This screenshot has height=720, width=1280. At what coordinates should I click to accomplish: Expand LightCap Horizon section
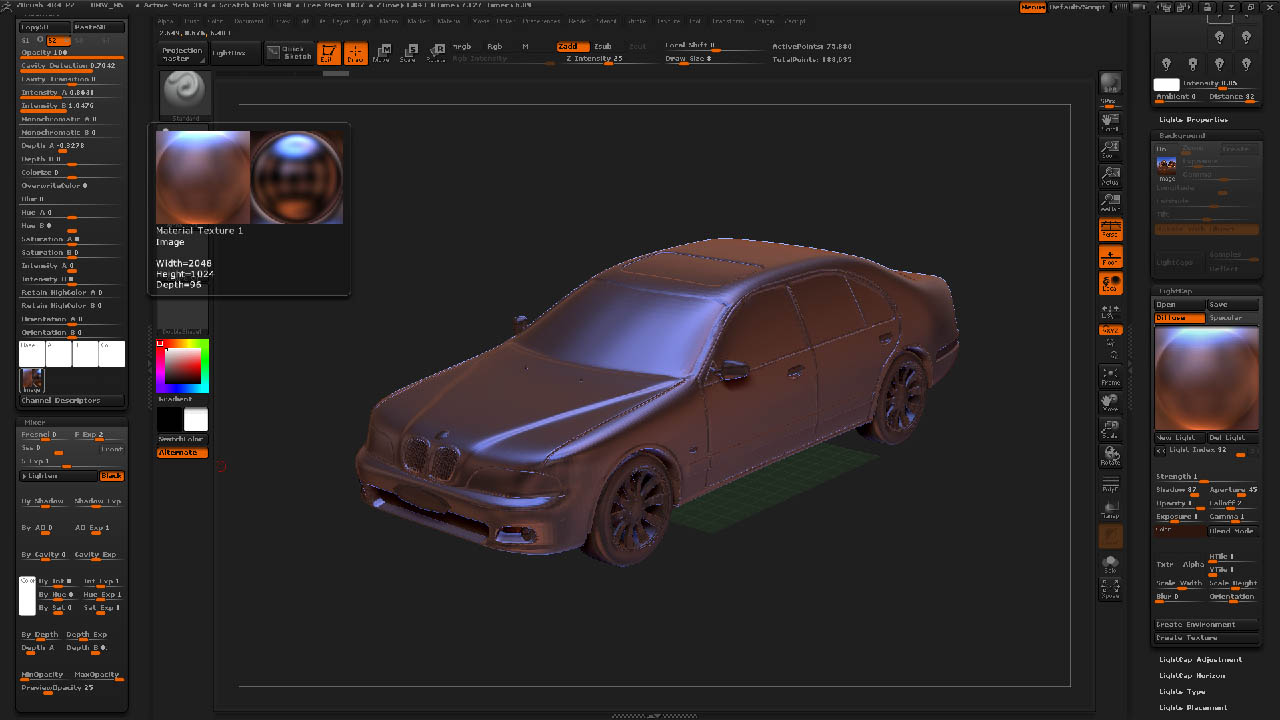1192,675
